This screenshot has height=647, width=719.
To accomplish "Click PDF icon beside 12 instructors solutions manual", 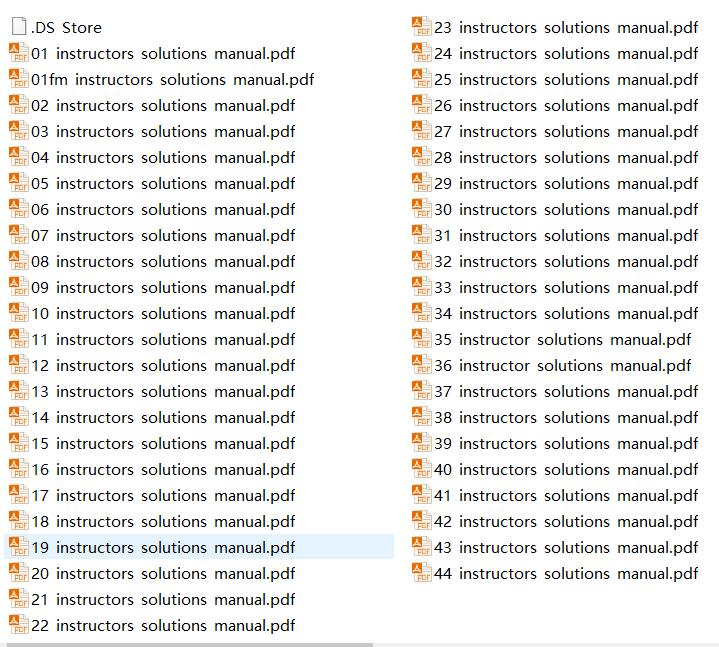I will click(x=19, y=365).
